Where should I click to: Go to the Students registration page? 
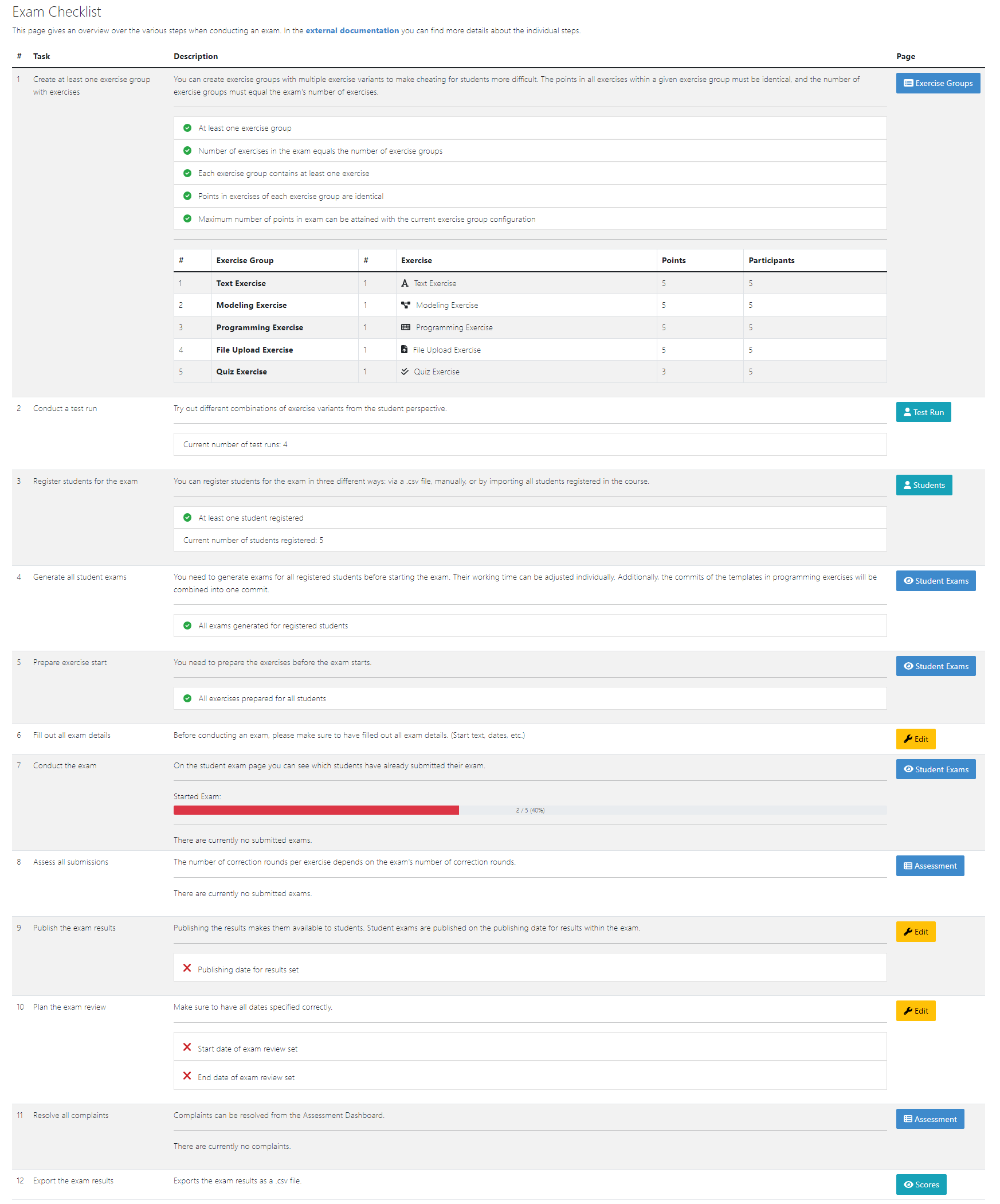click(924, 485)
